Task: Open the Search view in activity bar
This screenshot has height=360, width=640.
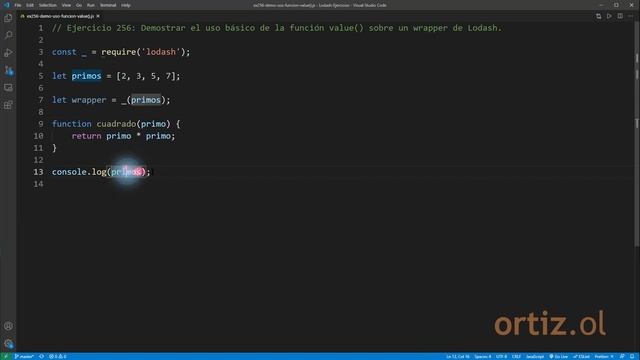Action: click(x=8, y=35)
